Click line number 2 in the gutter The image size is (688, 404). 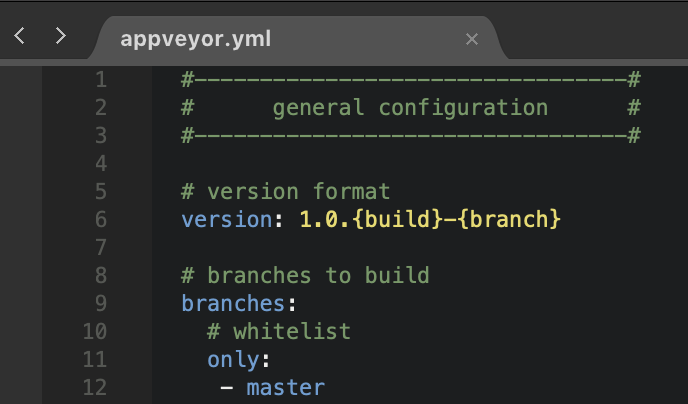(x=101, y=107)
